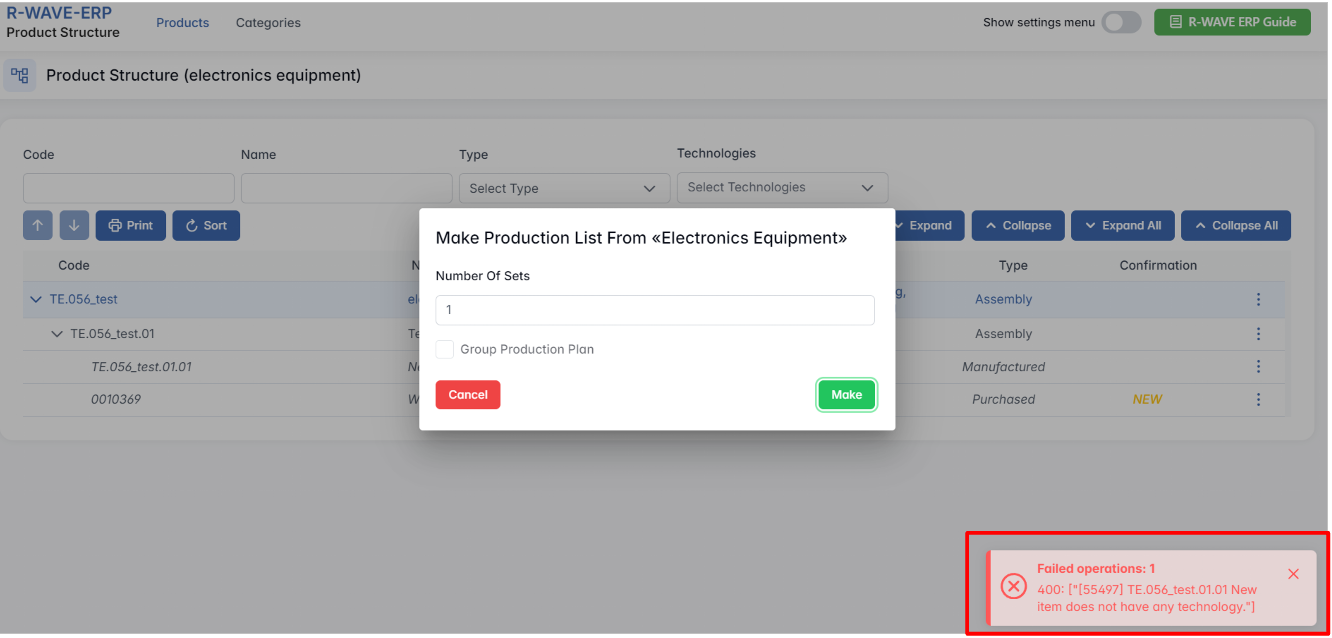Open the R-WAVE ERP Guide
This screenshot has height=638, width=1332.
pos(1231,22)
